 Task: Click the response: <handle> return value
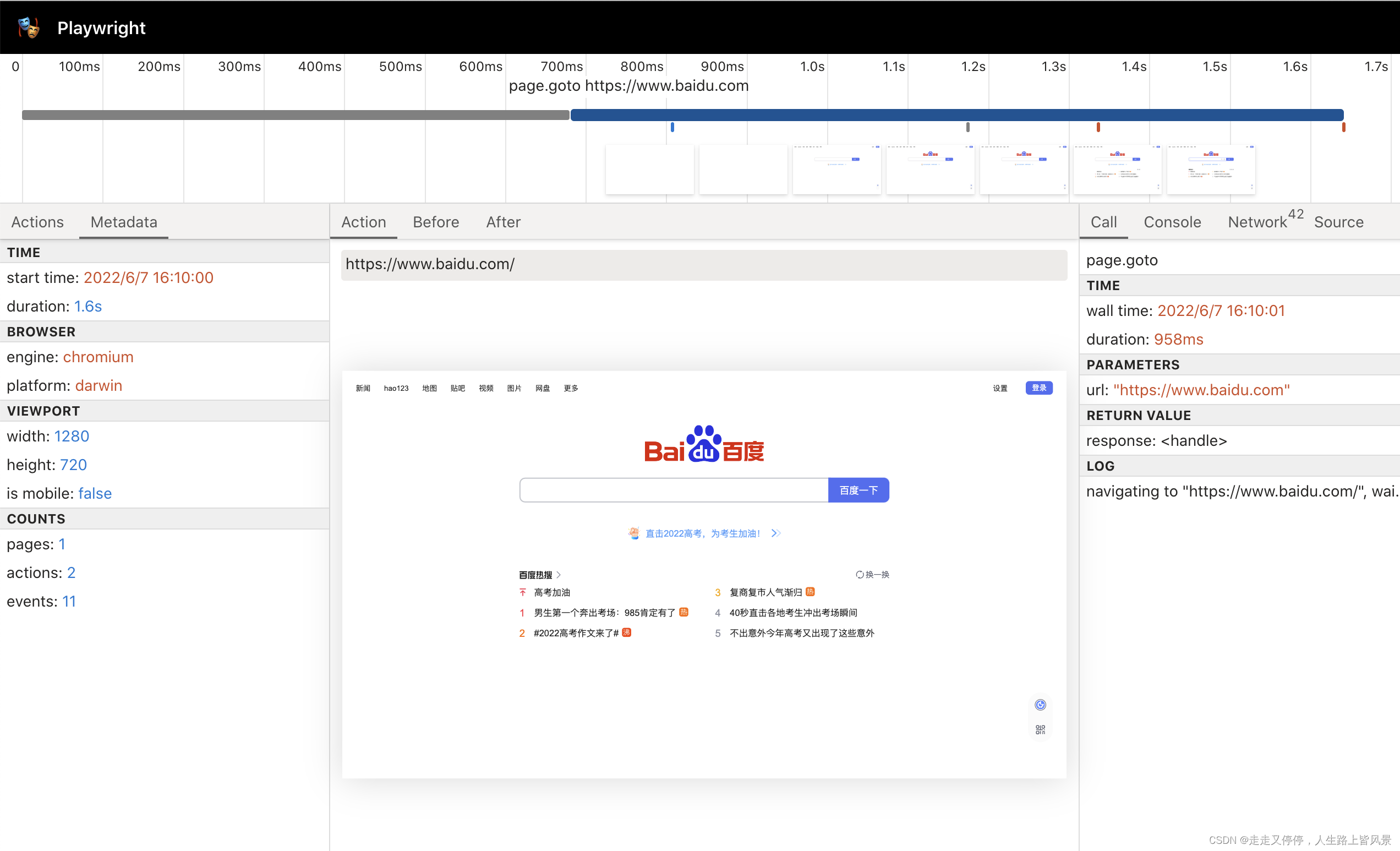coord(1156,440)
